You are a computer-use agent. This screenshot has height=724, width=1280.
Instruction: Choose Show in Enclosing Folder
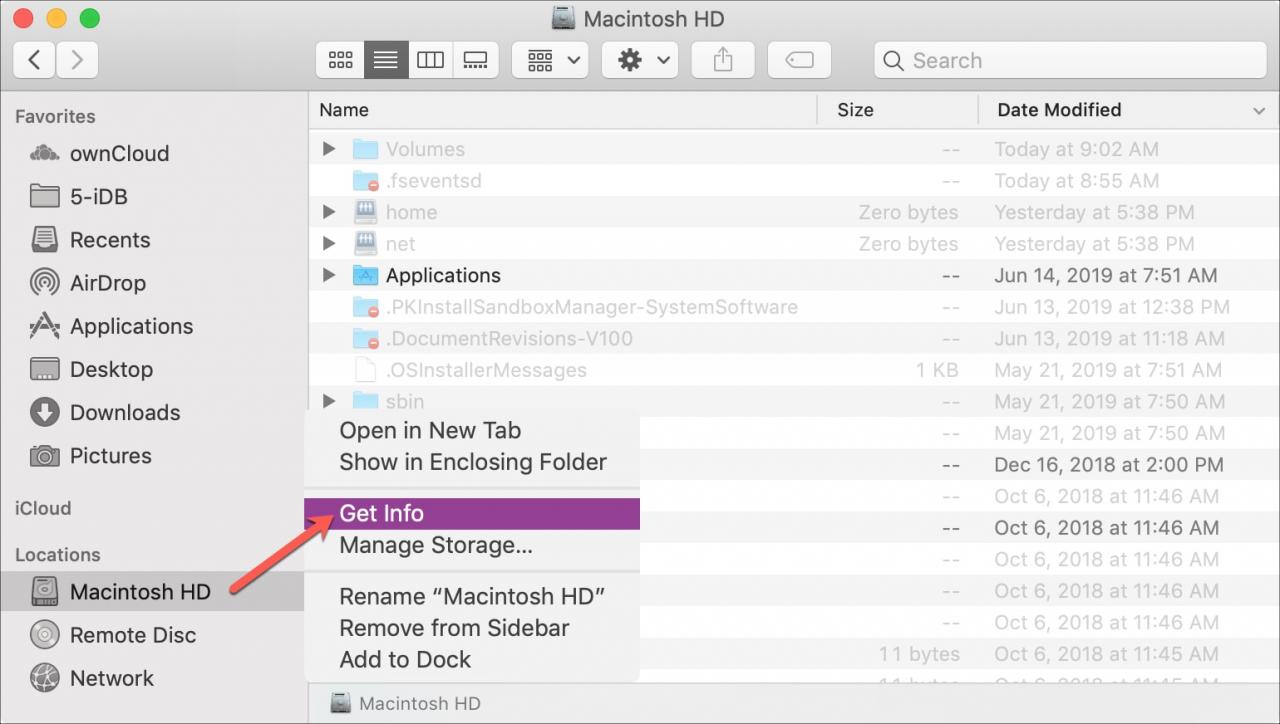pos(472,462)
